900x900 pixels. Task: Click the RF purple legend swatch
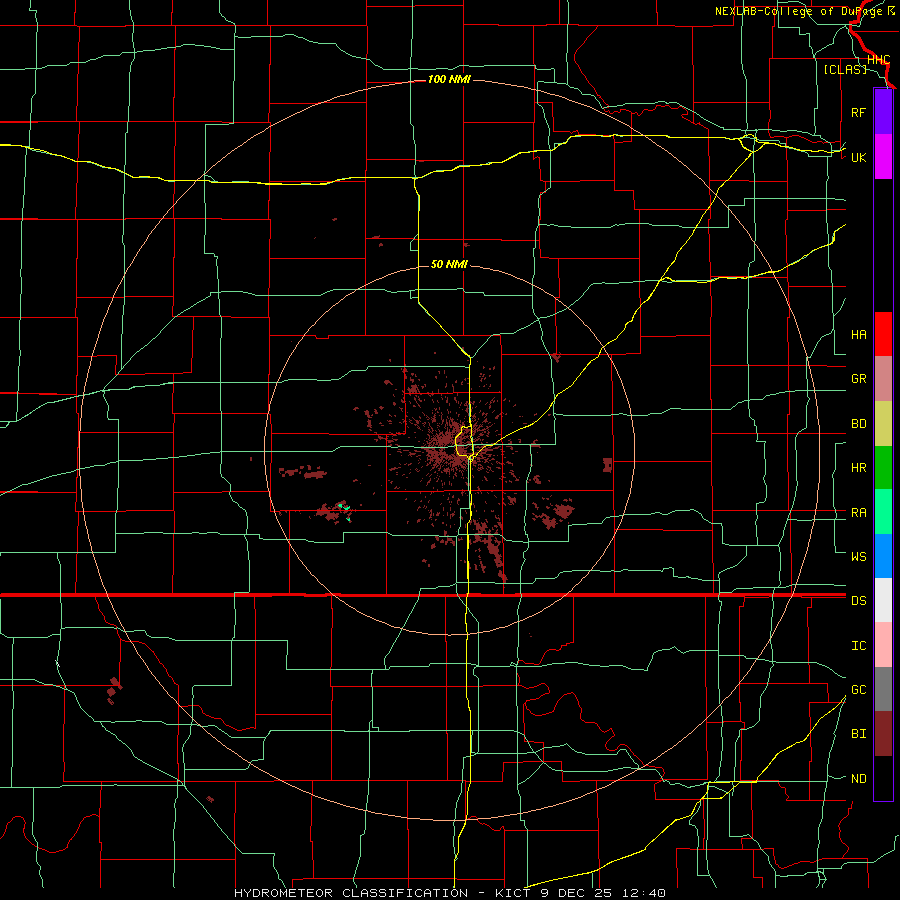tap(883, 112)
